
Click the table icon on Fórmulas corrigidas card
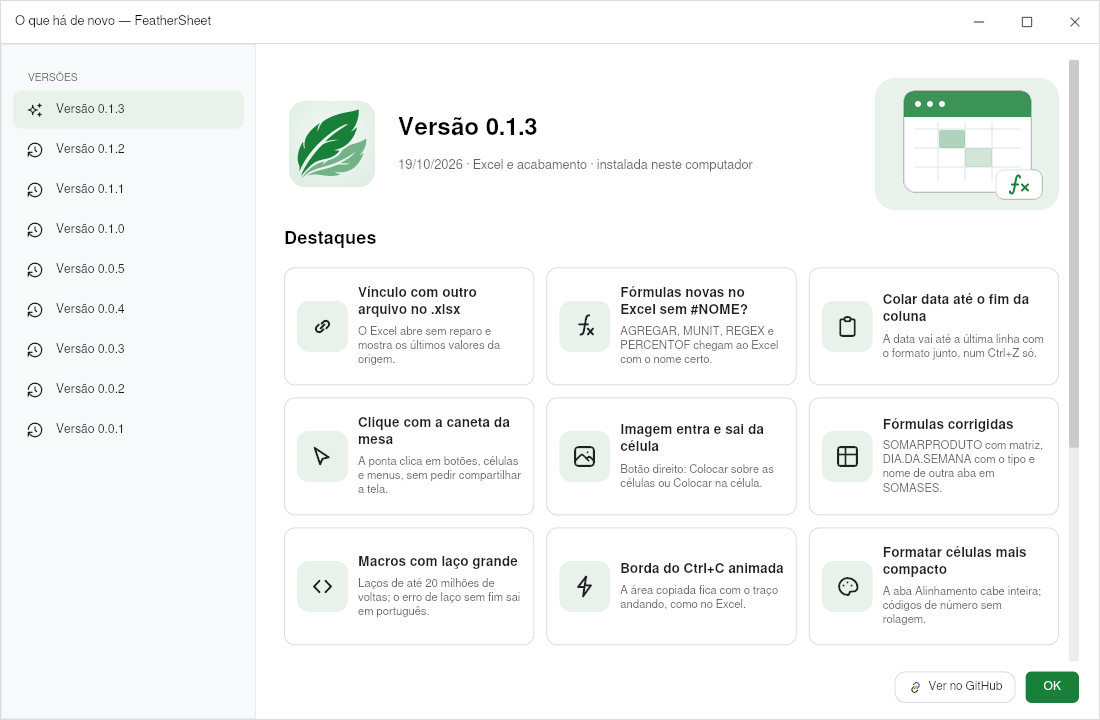(847, 456)
